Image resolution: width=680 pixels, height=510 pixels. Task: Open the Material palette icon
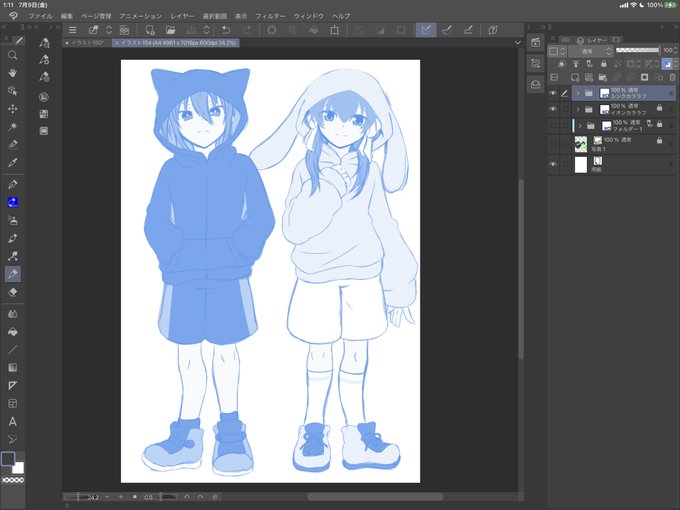(x=536, y=84)
